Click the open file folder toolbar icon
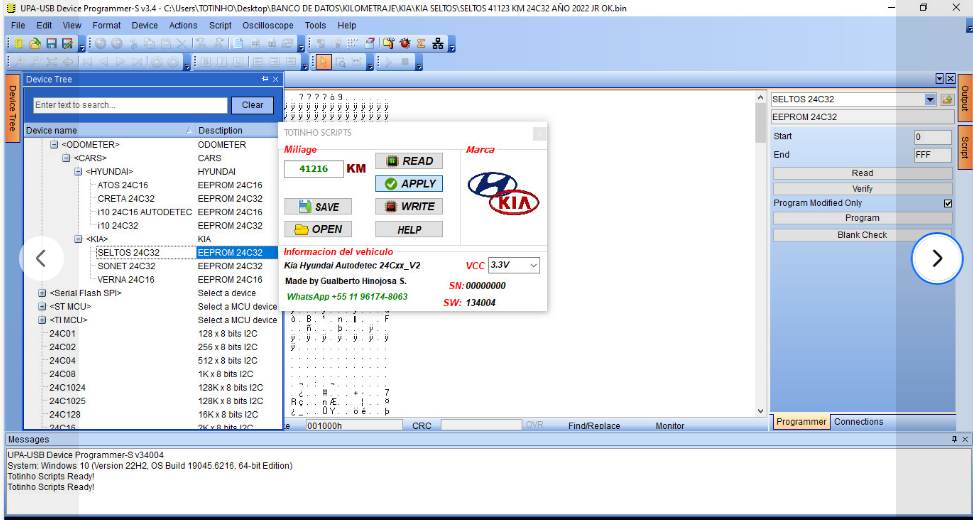 [x=35, y=44]
